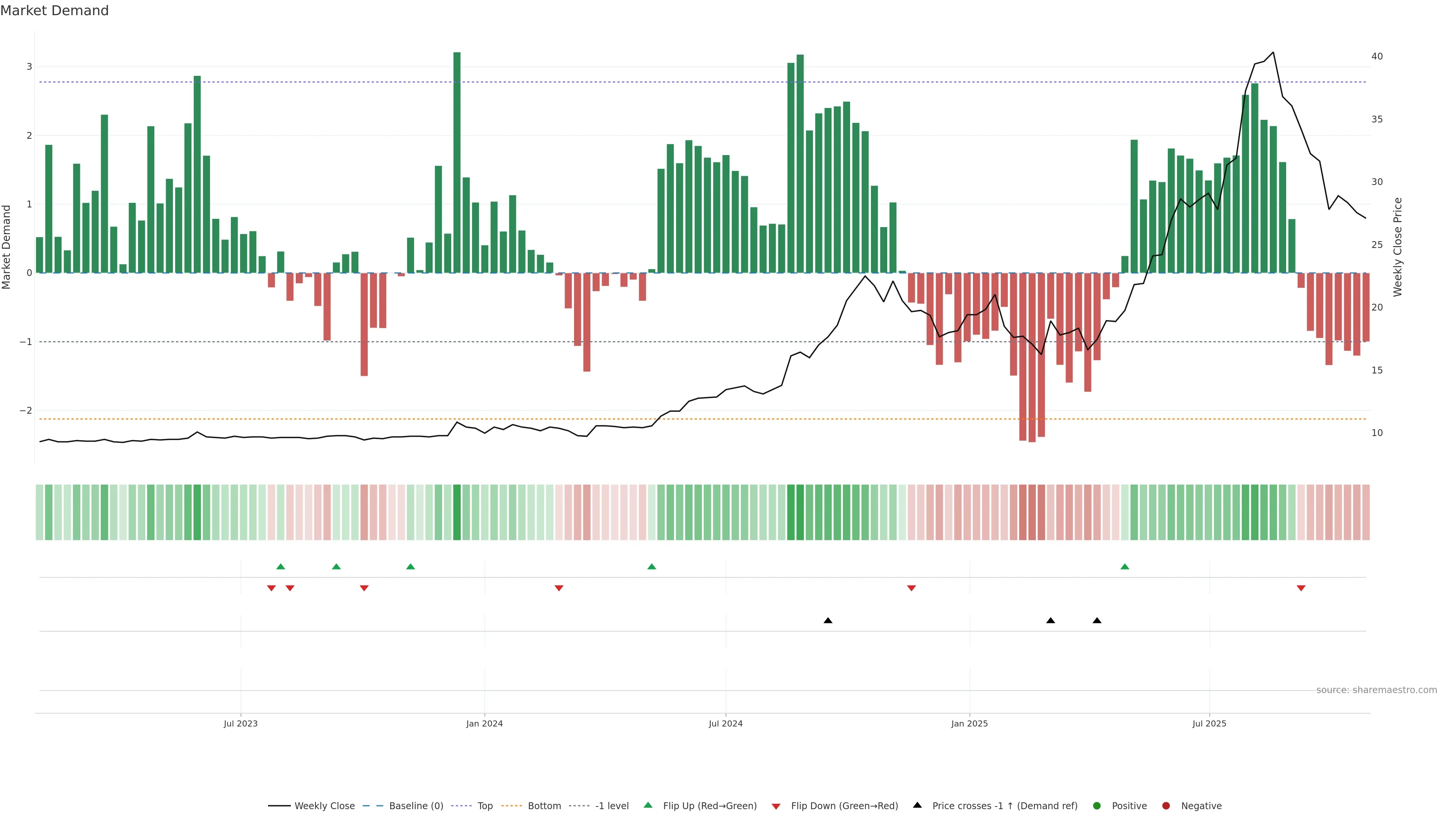Click the source: sharemaestro.com text

[x=1376, y=690]
